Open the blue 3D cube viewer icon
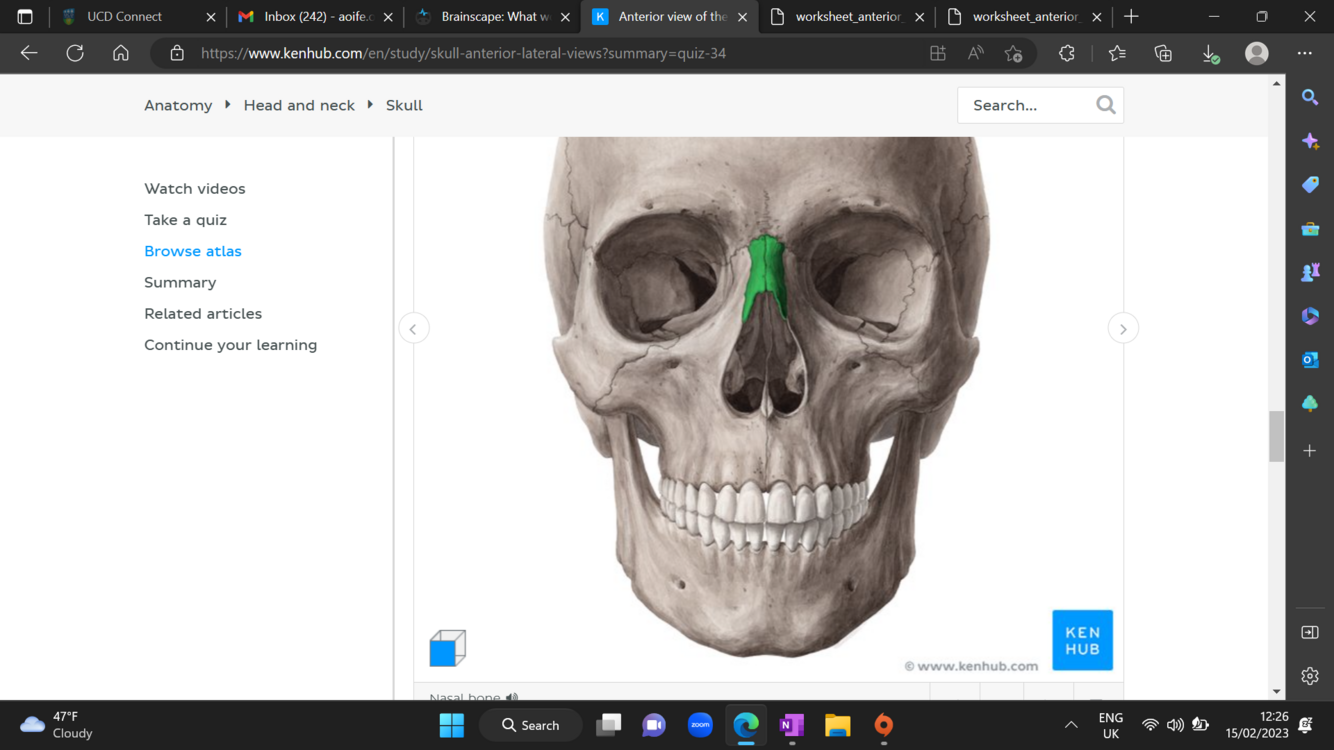Screen dimensions: 1334x750 coord(447,648)
